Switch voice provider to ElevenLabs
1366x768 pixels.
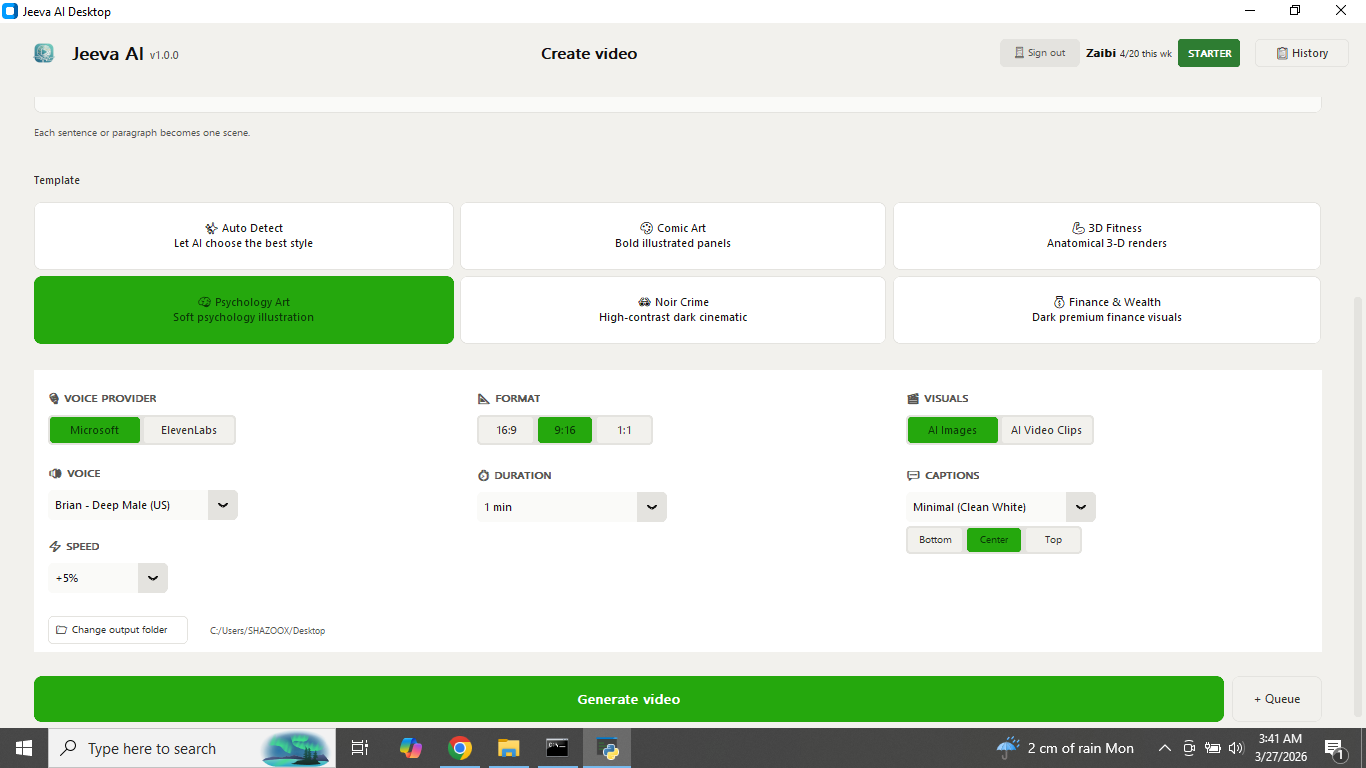point(188,430)
